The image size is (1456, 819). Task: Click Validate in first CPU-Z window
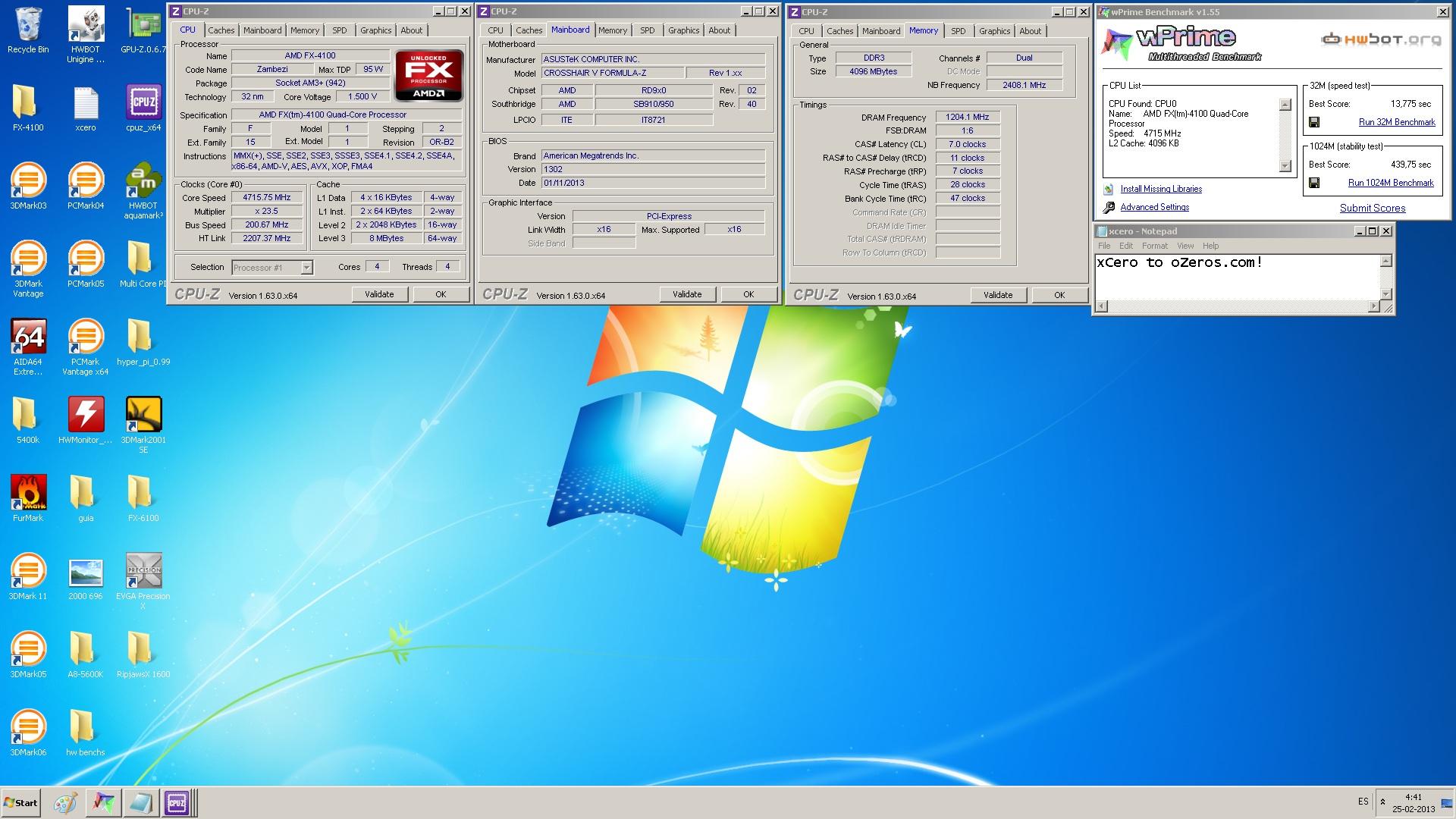click(x=379, y=294)
